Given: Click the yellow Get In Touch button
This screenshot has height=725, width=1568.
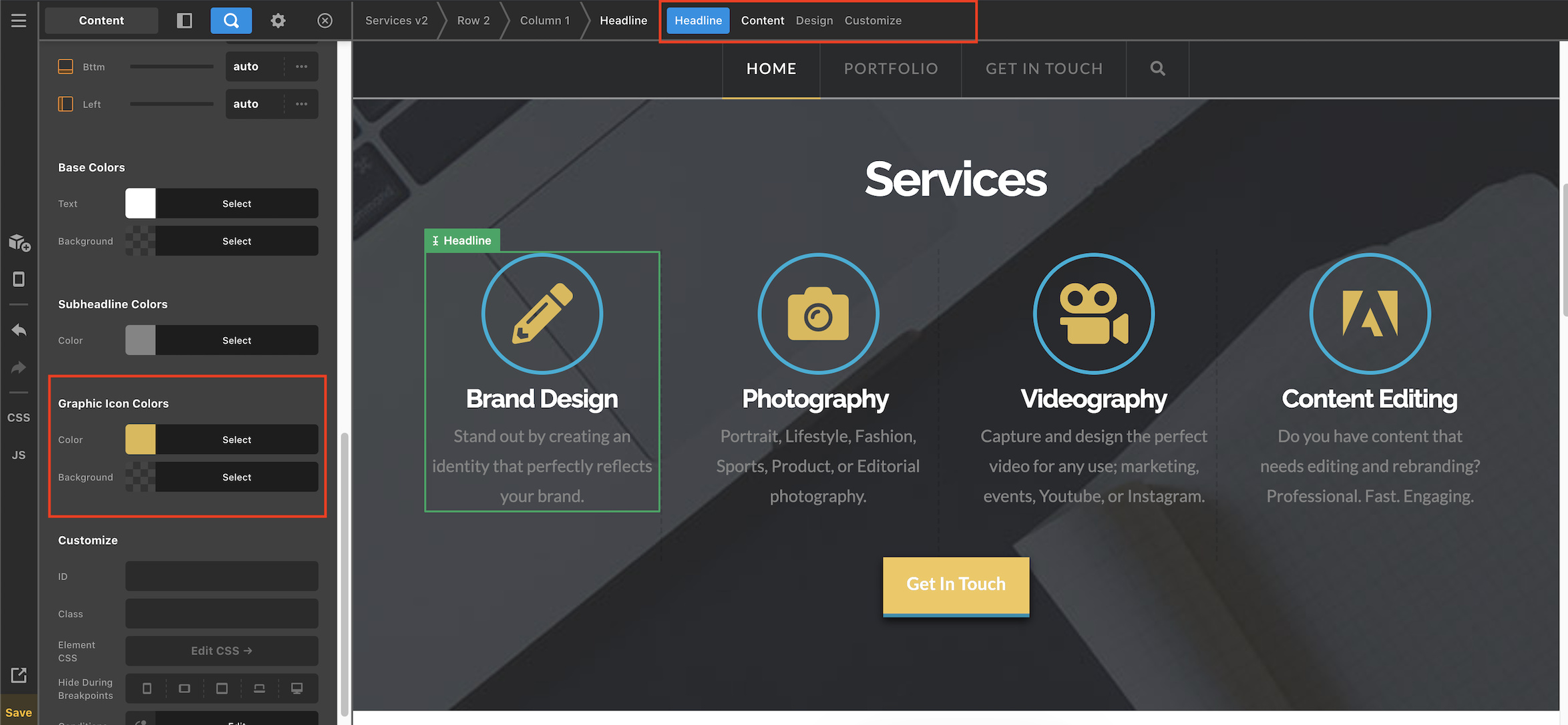Looking at the screenshot, I should (x=956, y=586).
